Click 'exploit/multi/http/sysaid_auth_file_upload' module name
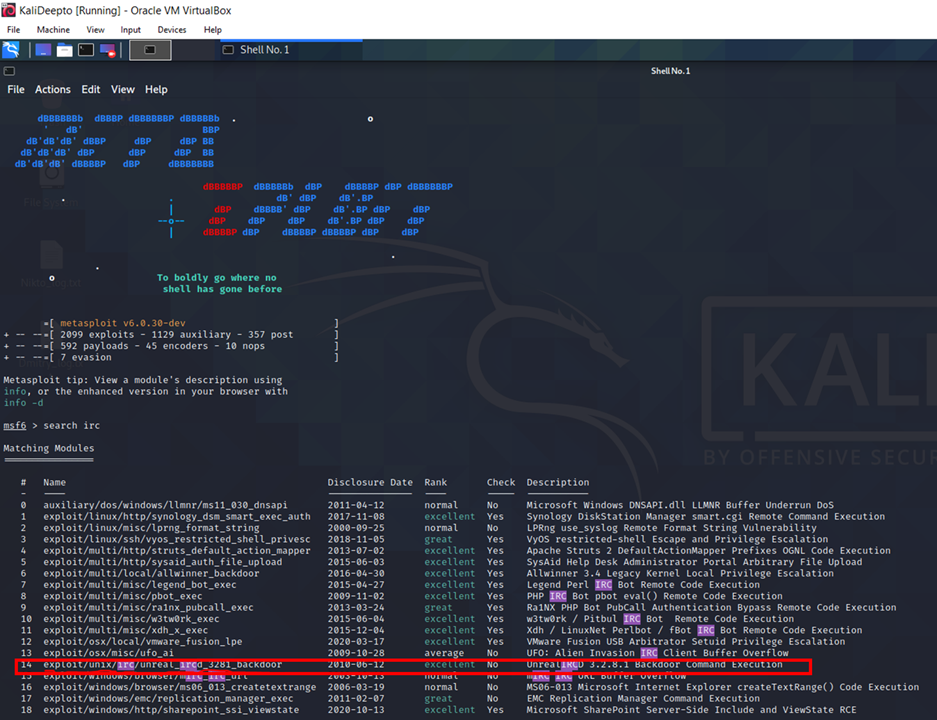Screen dimensions: 937x720 [163, 562]
